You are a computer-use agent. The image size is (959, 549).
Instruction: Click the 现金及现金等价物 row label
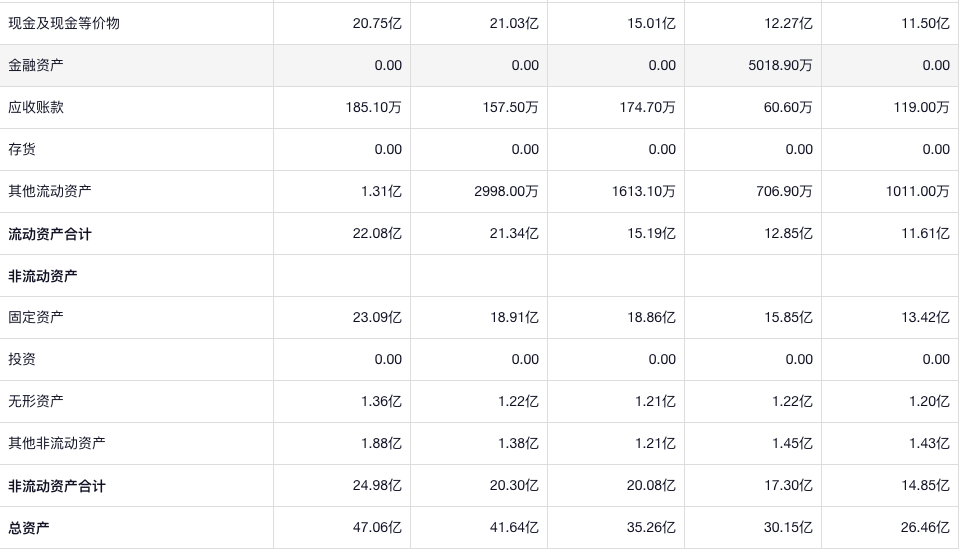64,23
